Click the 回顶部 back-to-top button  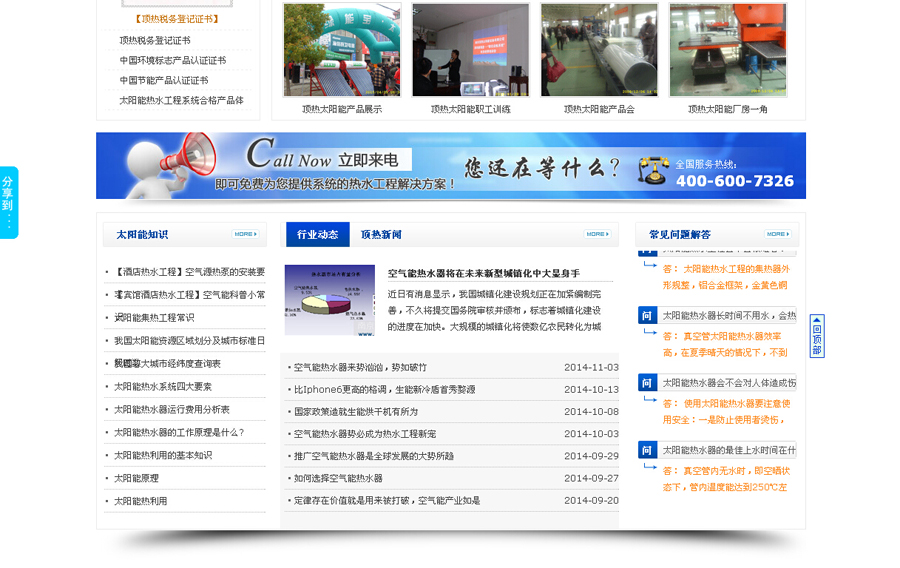817,336
